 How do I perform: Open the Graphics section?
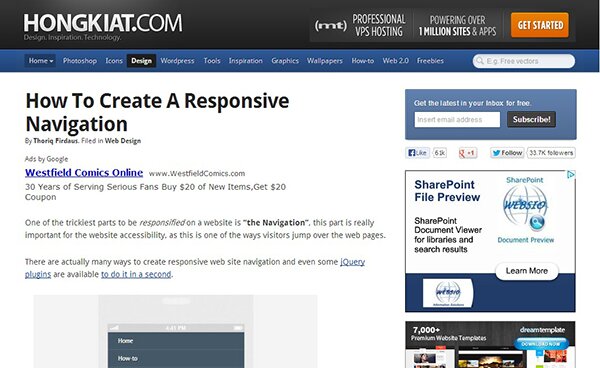pyautogui.click(x=285, y=61)
